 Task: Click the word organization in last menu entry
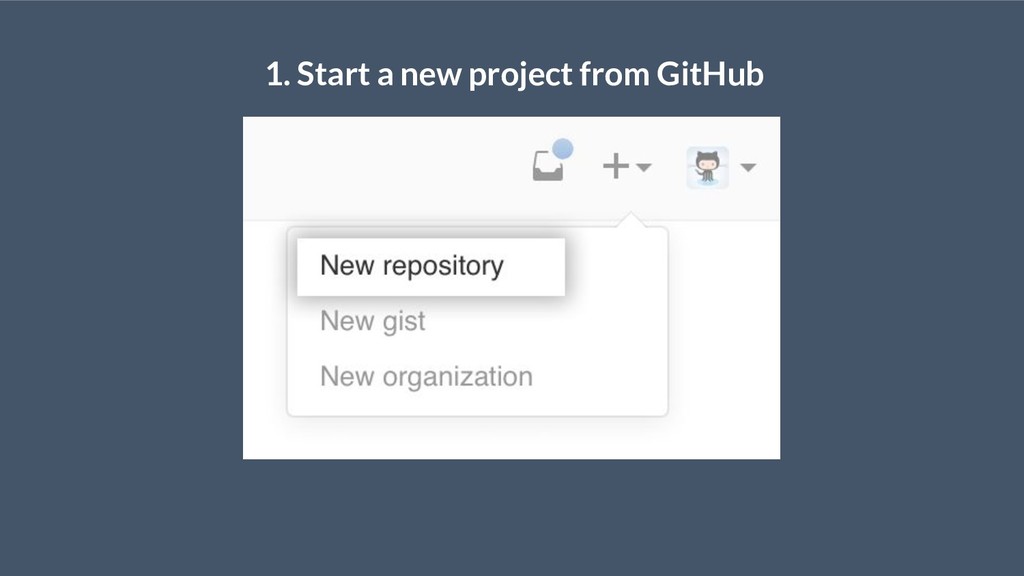(458, 377)
